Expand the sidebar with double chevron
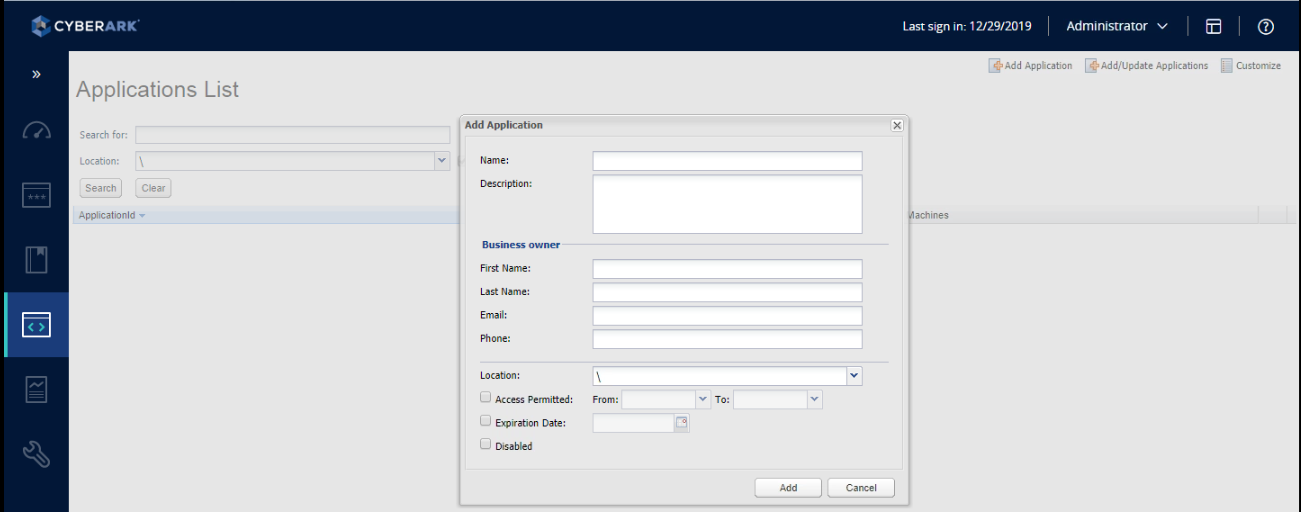The height and width of the screenshot is (512, 1301). coord(36,74)
